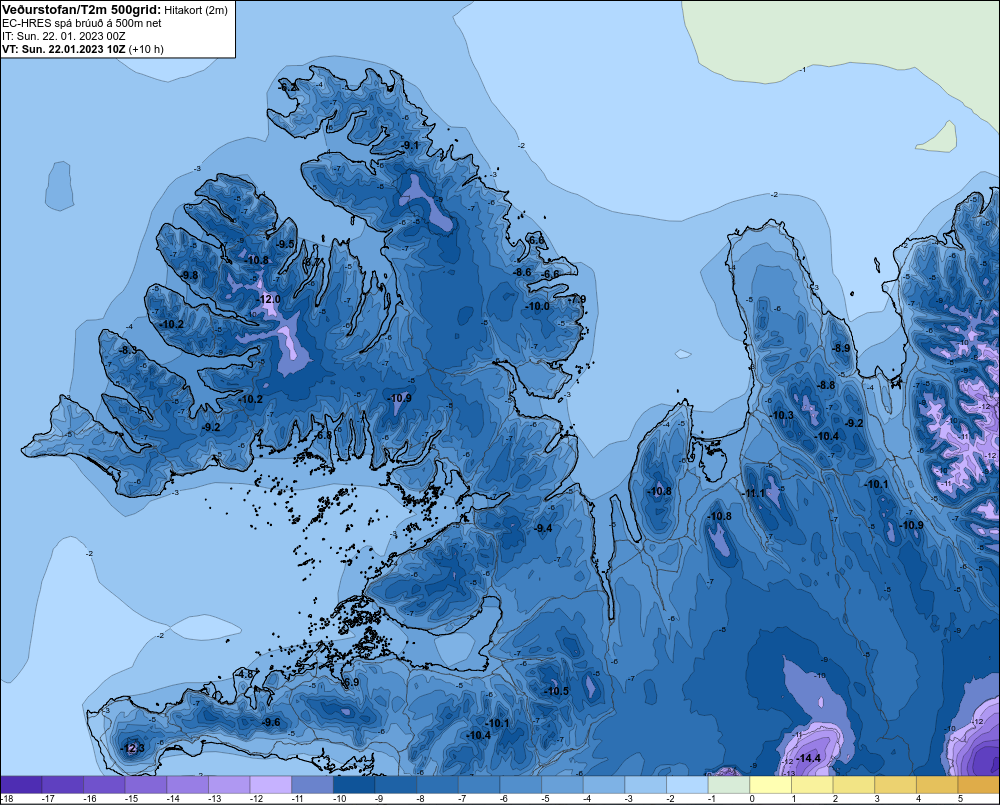Select the 'EC-HRES spá brúuð á 500m net' line
This screenshot has width=1000, height=805.
tap(82, 23)
